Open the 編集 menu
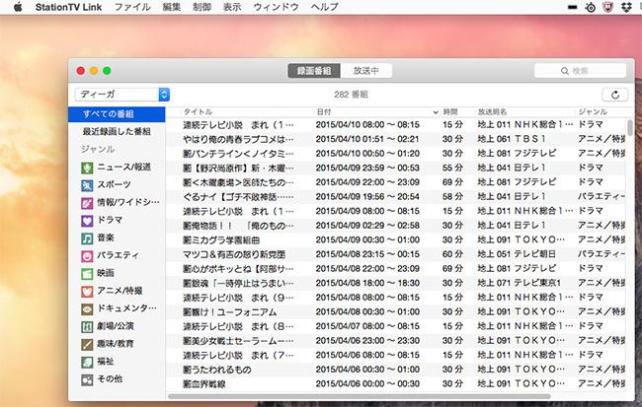 [x=172, y=7]
